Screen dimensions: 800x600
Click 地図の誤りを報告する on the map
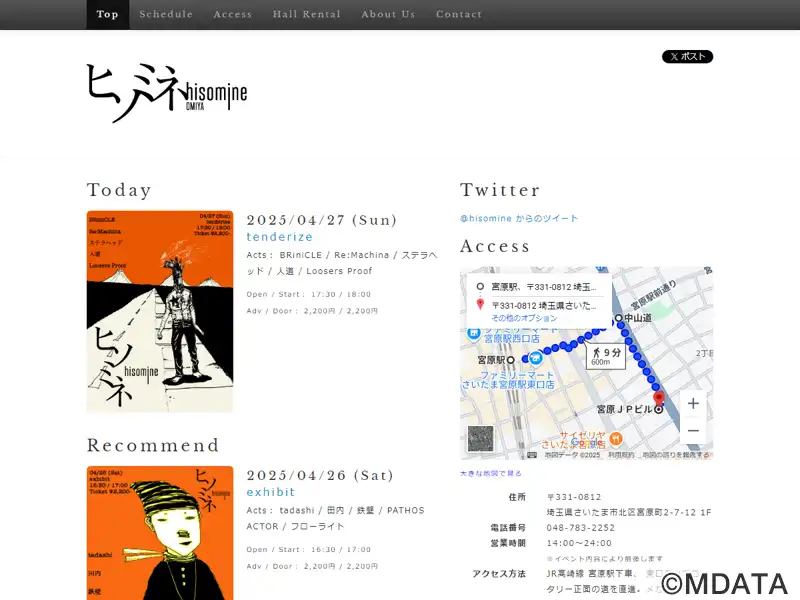(x=676, y=455)
